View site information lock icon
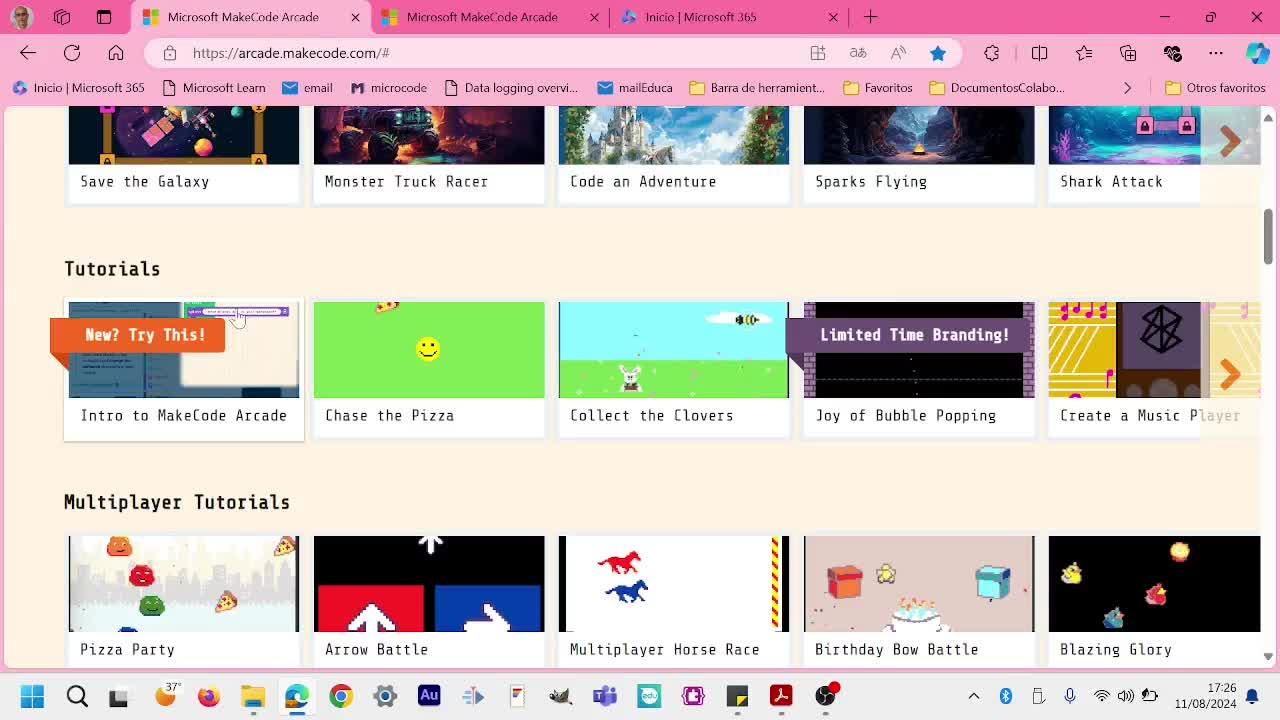Screen dimensions: 1280x720 coord(170,53)
